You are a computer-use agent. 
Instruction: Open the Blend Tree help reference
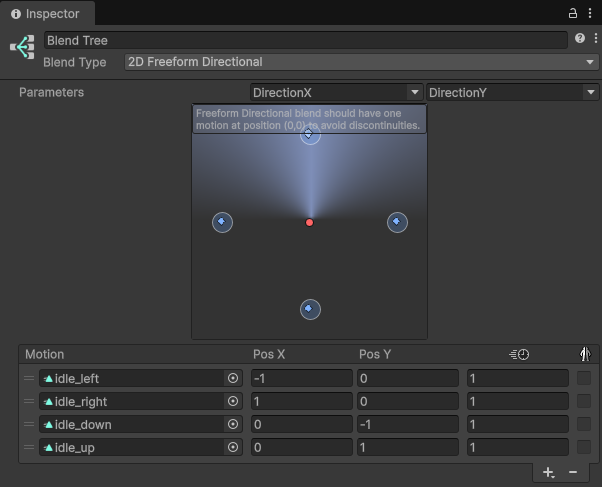580,38
